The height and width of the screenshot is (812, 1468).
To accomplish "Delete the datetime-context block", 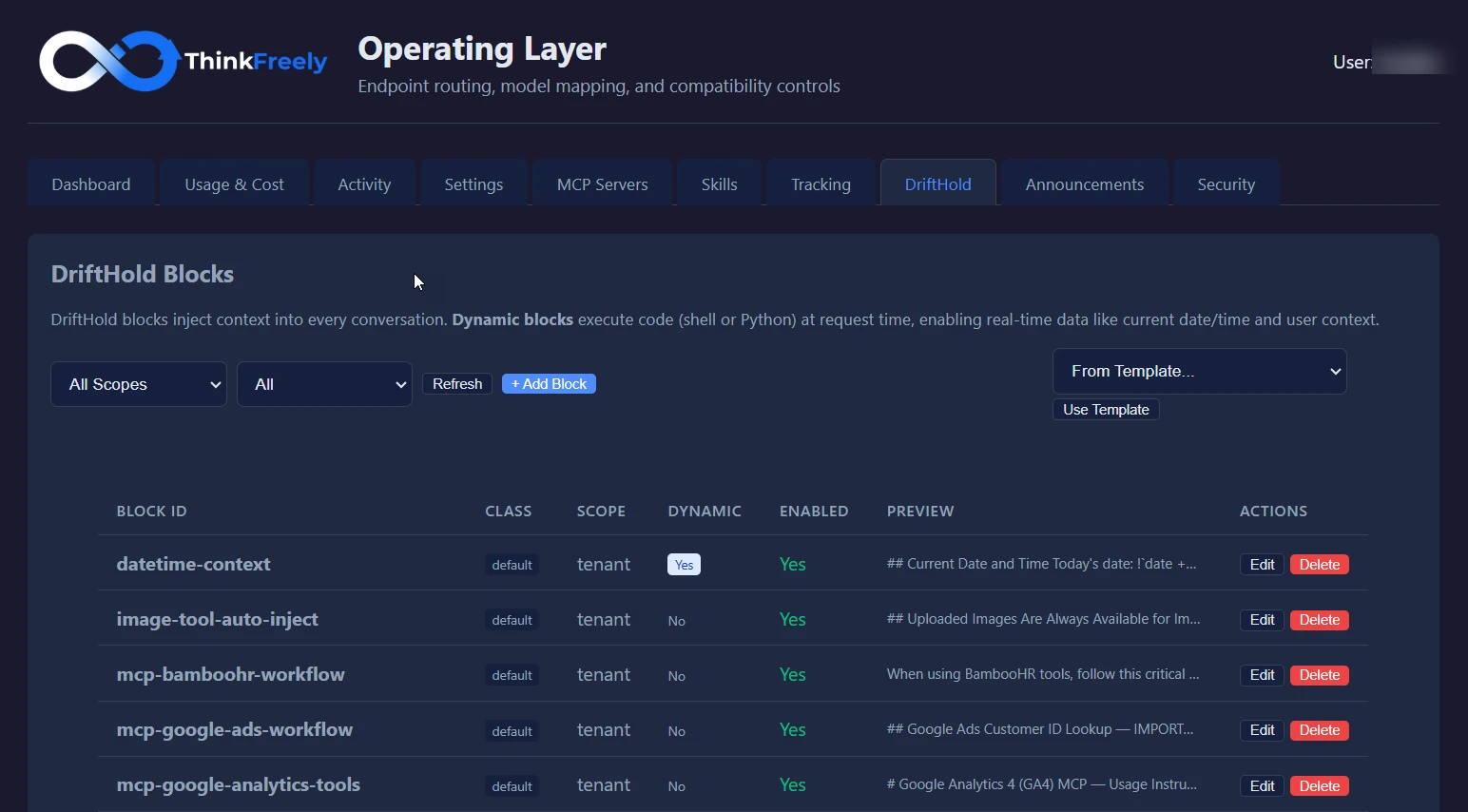I will tap(1320, 565).
